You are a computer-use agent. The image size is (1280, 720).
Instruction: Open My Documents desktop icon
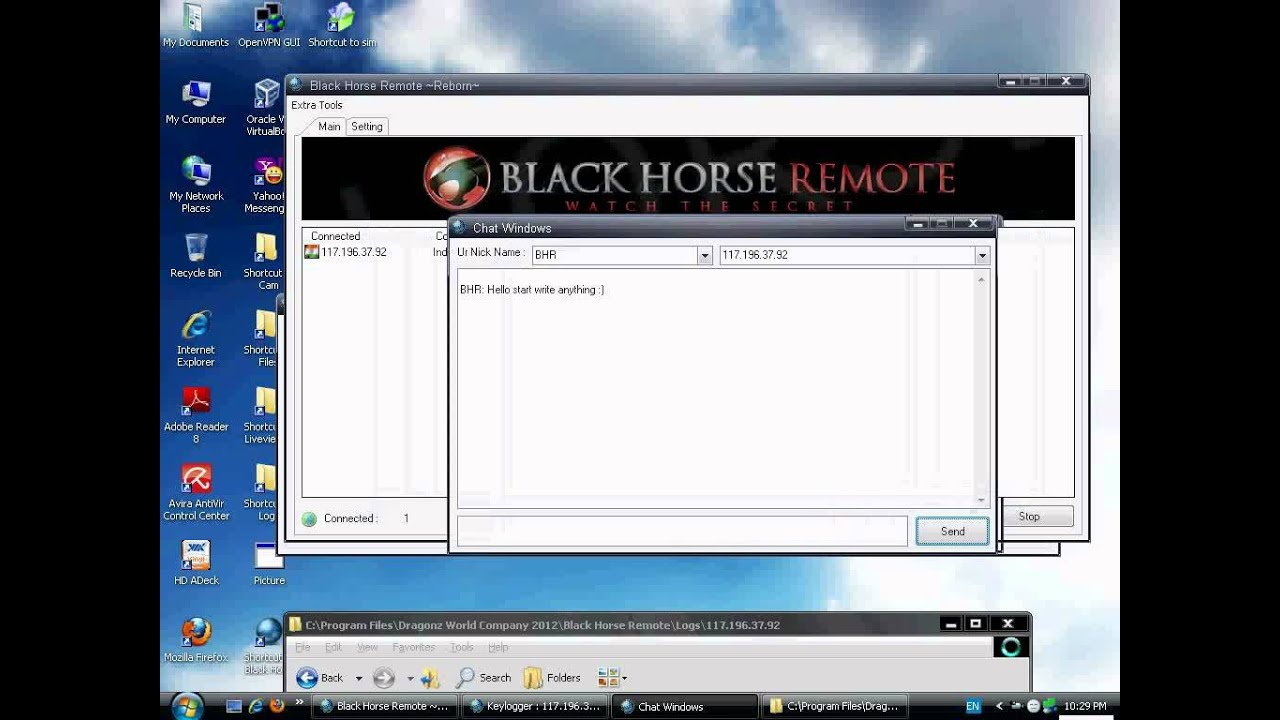196,25
